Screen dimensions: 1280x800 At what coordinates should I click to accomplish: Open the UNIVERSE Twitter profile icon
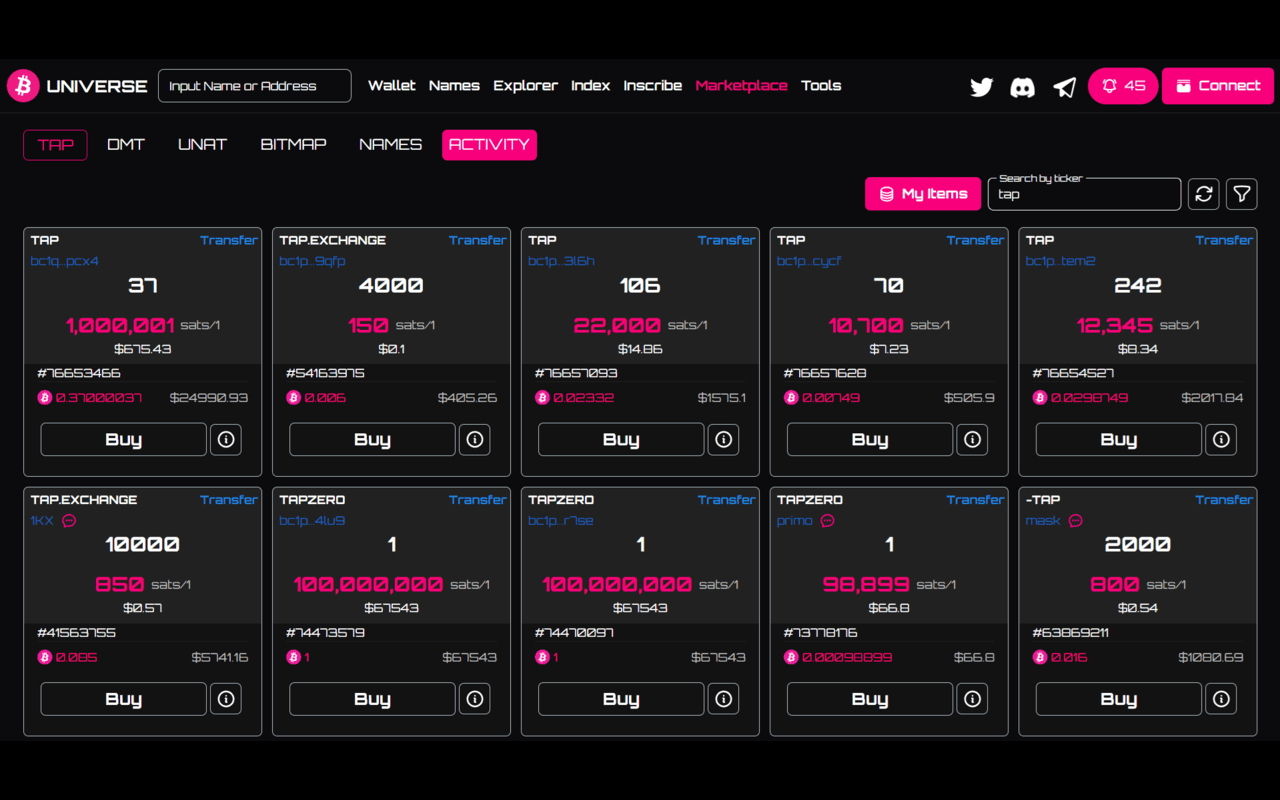click(x=981, y=87)
